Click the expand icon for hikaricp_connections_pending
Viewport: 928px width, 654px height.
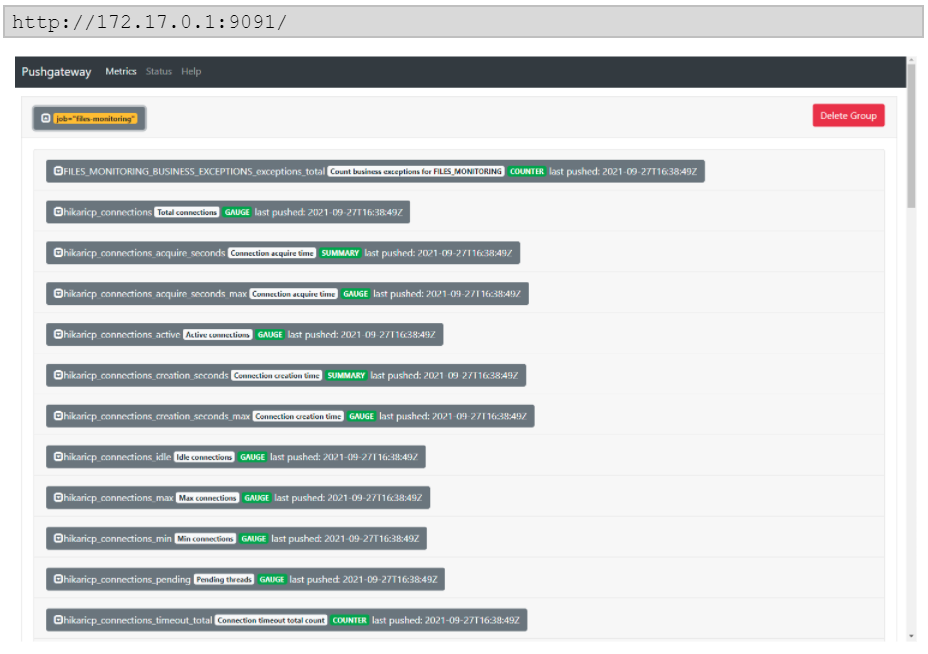(58, 579)
